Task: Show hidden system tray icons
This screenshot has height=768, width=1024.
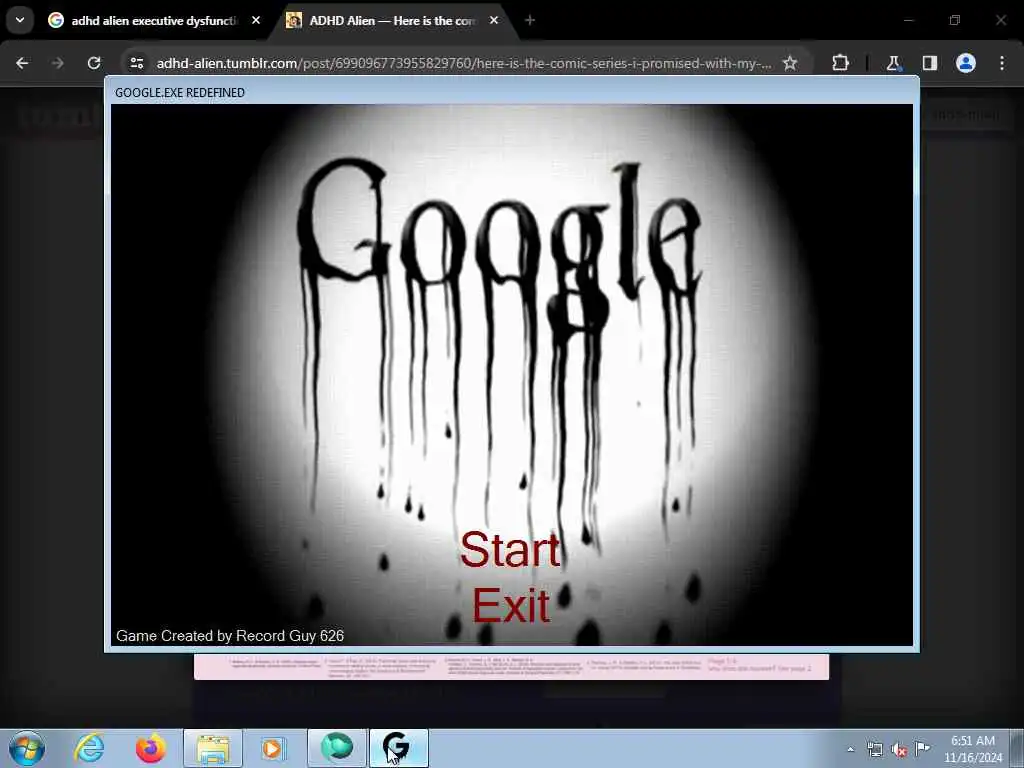Action: pos(850,749)
